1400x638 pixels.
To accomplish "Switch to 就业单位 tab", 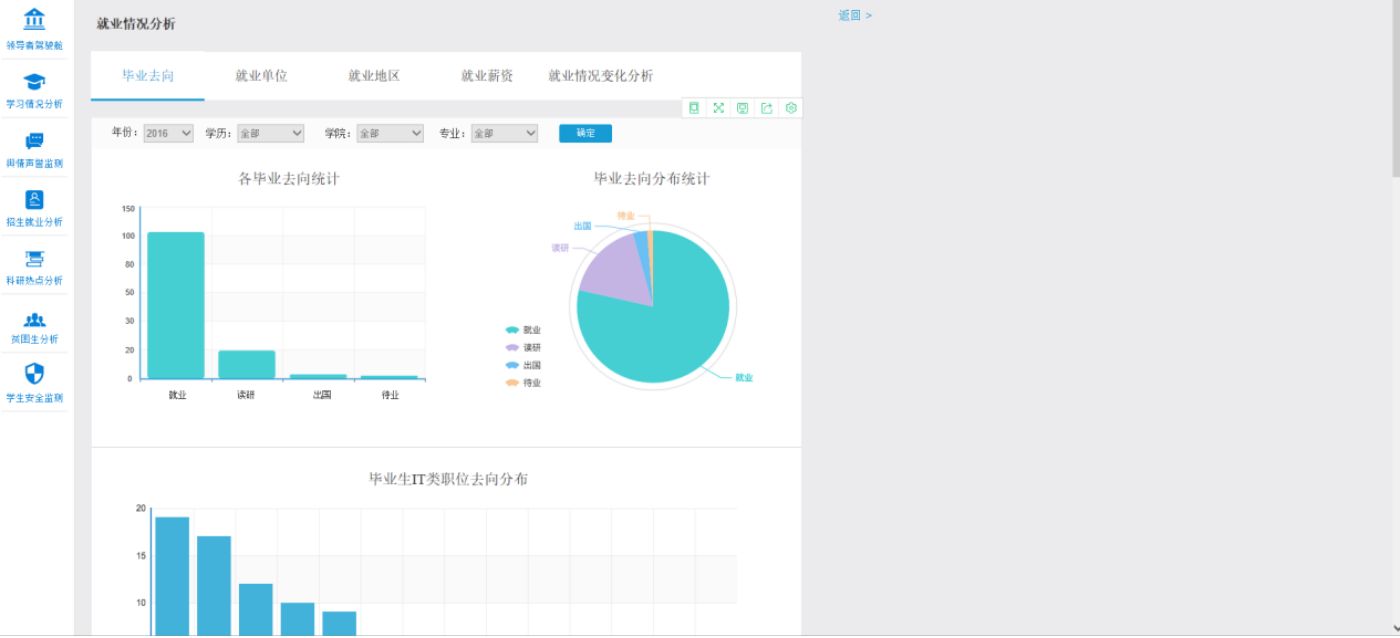I will tap(261, 76).
